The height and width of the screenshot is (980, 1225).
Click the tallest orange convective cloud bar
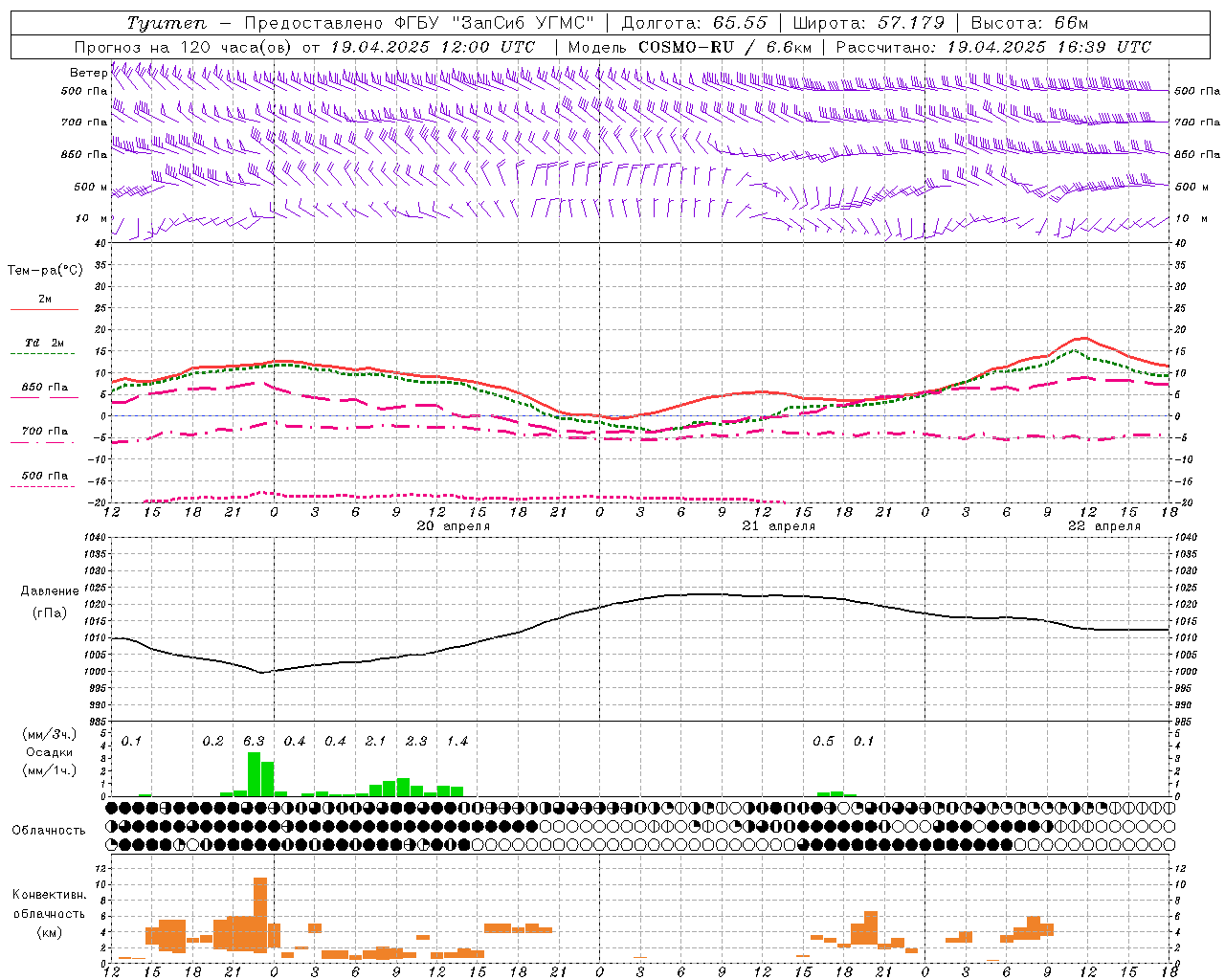[x=260, y=915]
